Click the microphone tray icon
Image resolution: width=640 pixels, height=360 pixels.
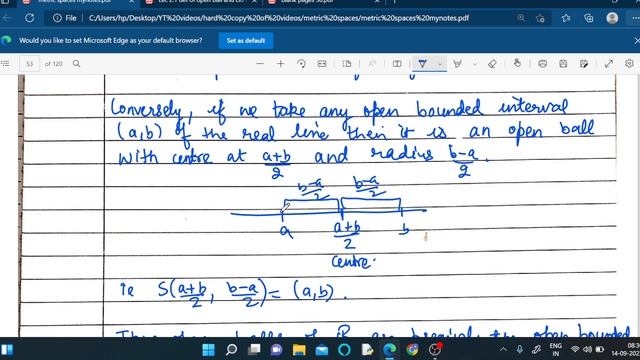520,349
